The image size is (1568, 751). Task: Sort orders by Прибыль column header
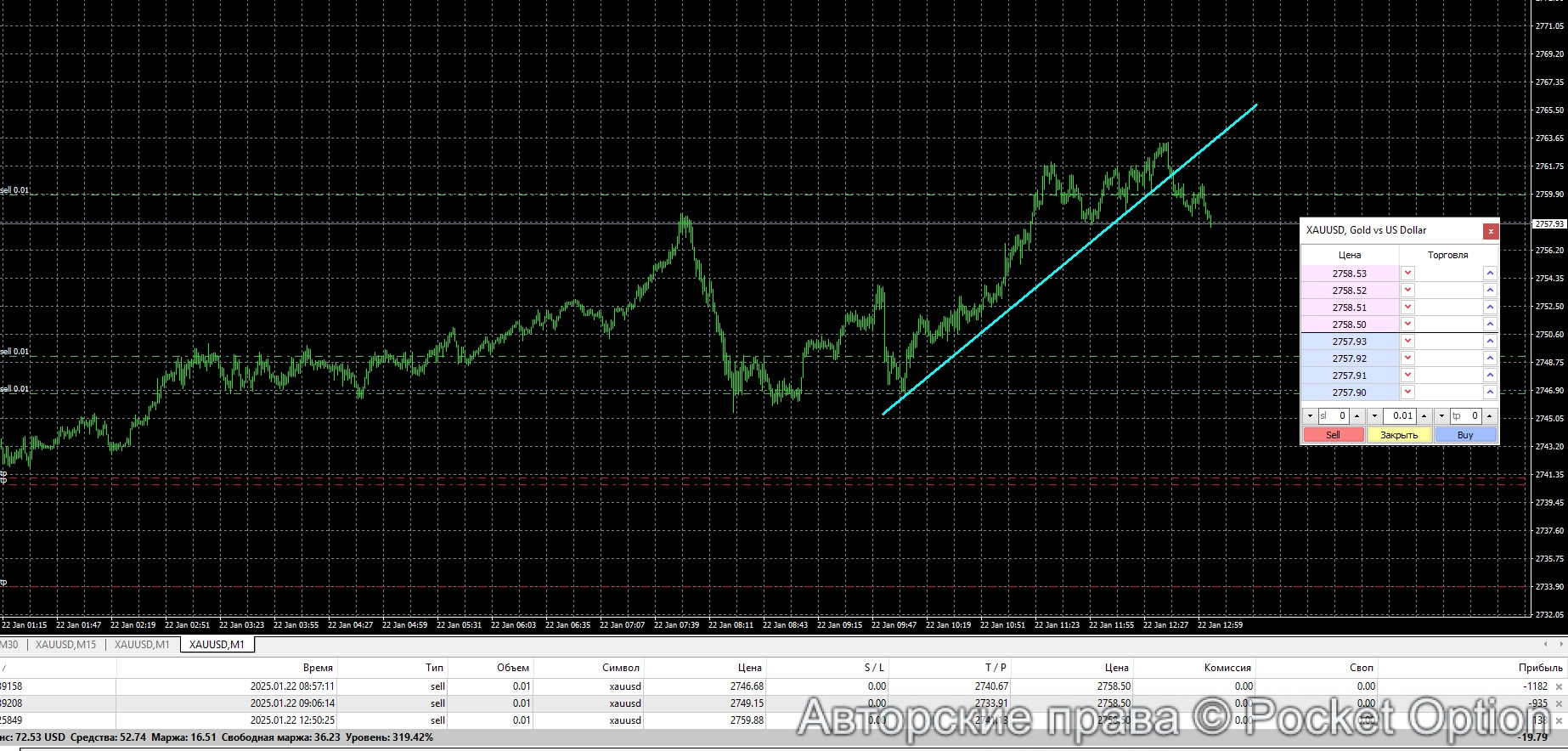click(x=1540, y=668)
